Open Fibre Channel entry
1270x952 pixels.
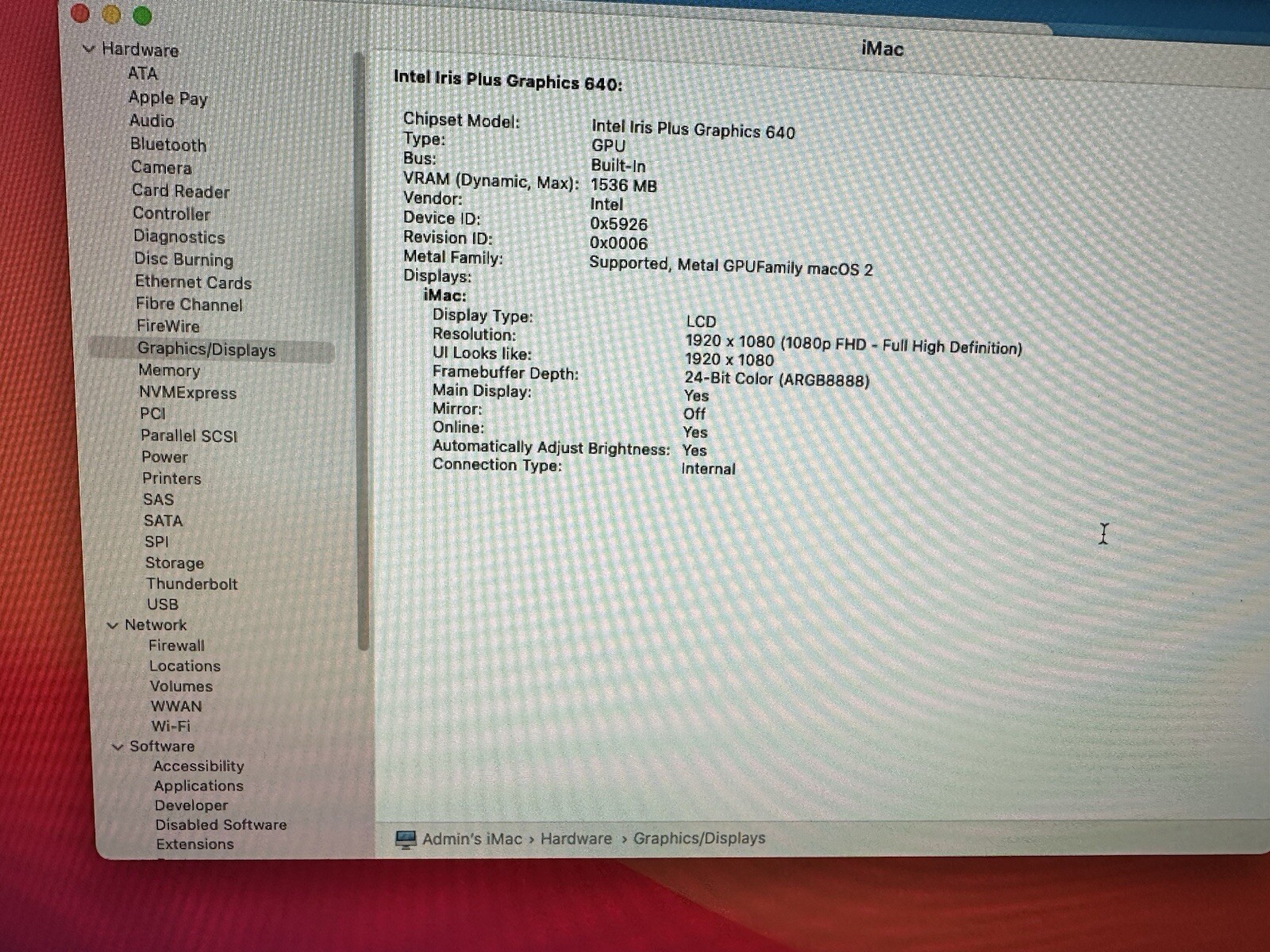coord(189,305)
